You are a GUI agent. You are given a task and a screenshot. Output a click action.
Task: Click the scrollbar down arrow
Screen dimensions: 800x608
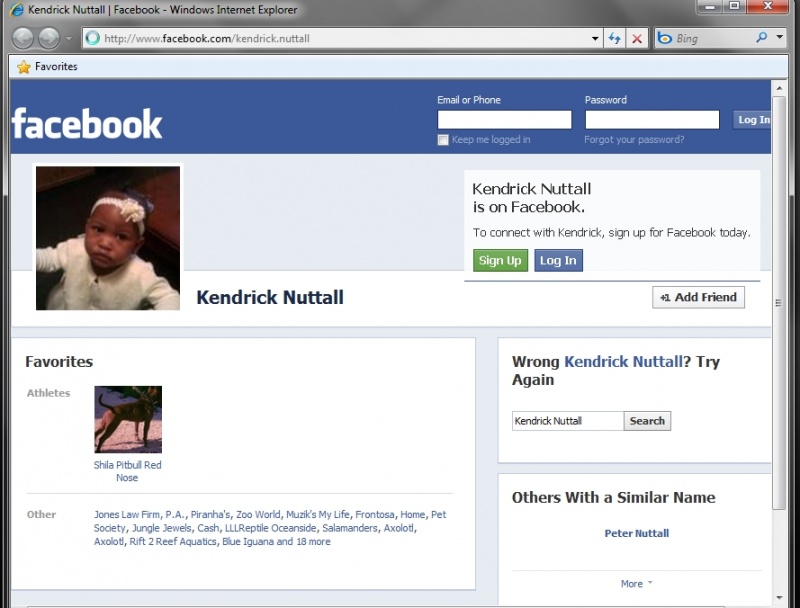click(779, 597)
